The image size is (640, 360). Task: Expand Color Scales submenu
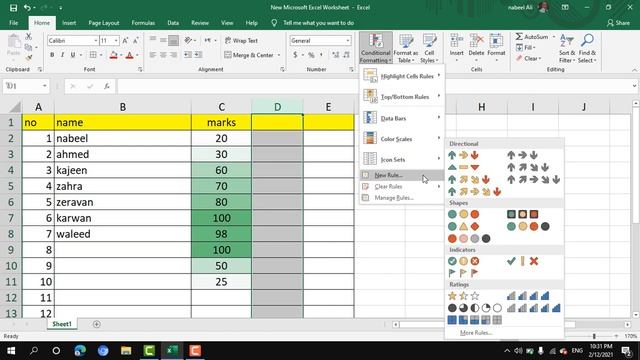[402, 139]
